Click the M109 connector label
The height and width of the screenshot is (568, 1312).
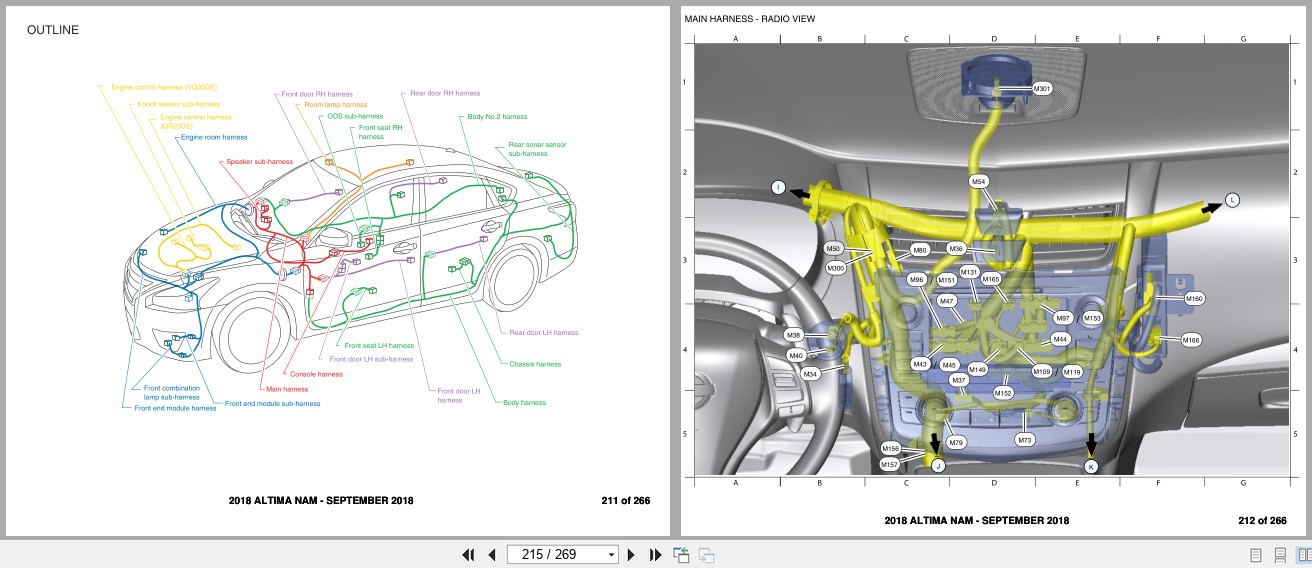pyautogui.click(x=1042, y=371)
